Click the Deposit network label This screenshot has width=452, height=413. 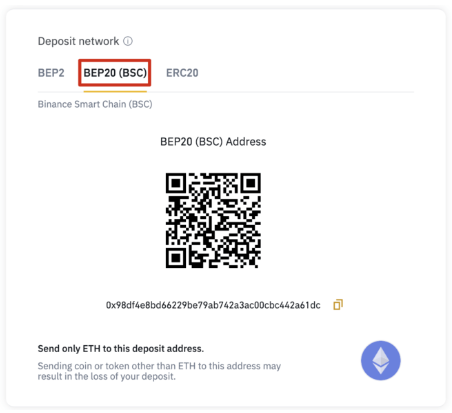[78, 41]
